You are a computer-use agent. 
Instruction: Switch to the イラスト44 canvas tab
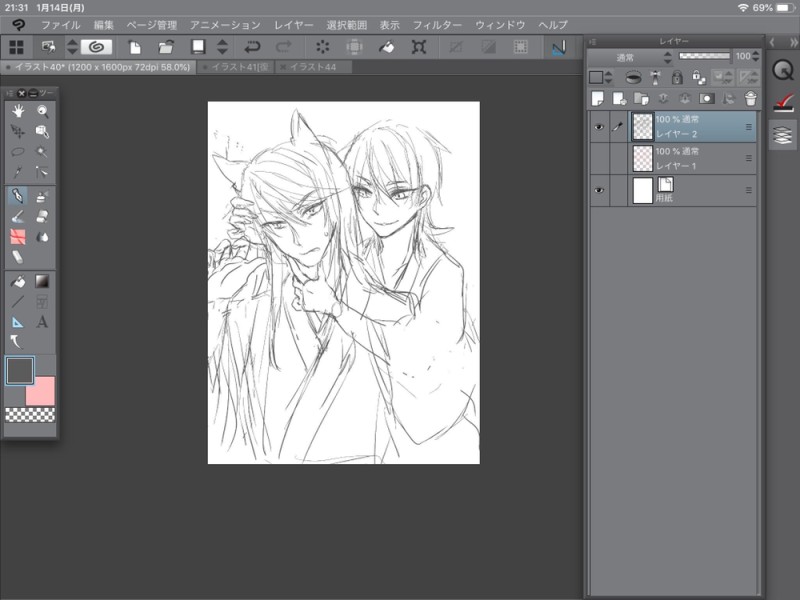click(x=314, y=66)
